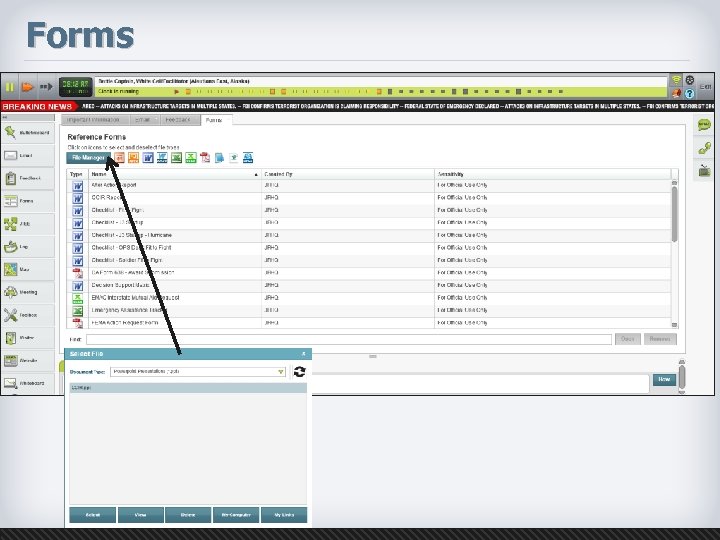Open the television broadcast icon
The width and height of the screenshot is (720, 540).
[703, 171]
